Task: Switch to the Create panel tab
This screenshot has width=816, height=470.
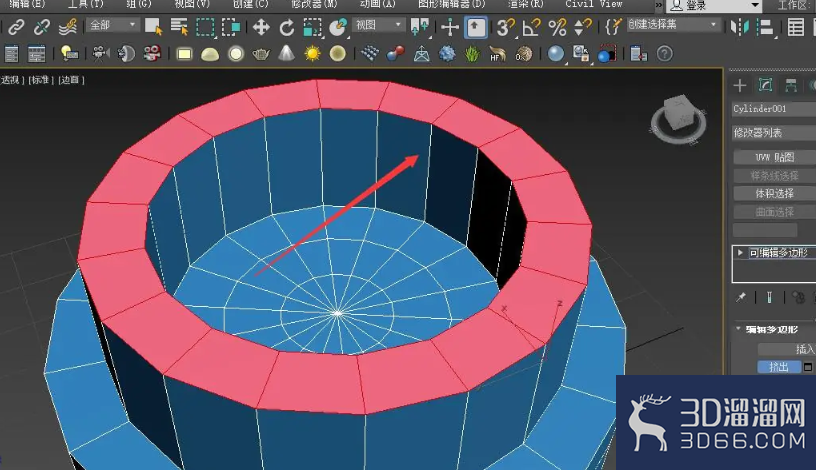Action: click(740, 85)
